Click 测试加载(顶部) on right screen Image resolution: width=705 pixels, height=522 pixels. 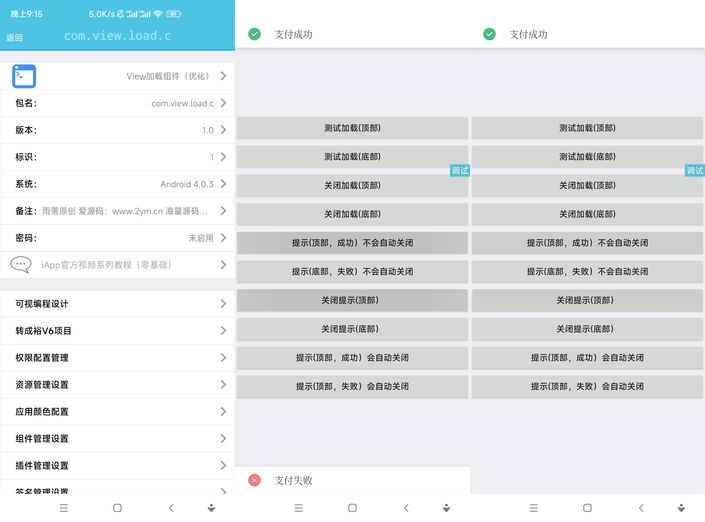587,128
